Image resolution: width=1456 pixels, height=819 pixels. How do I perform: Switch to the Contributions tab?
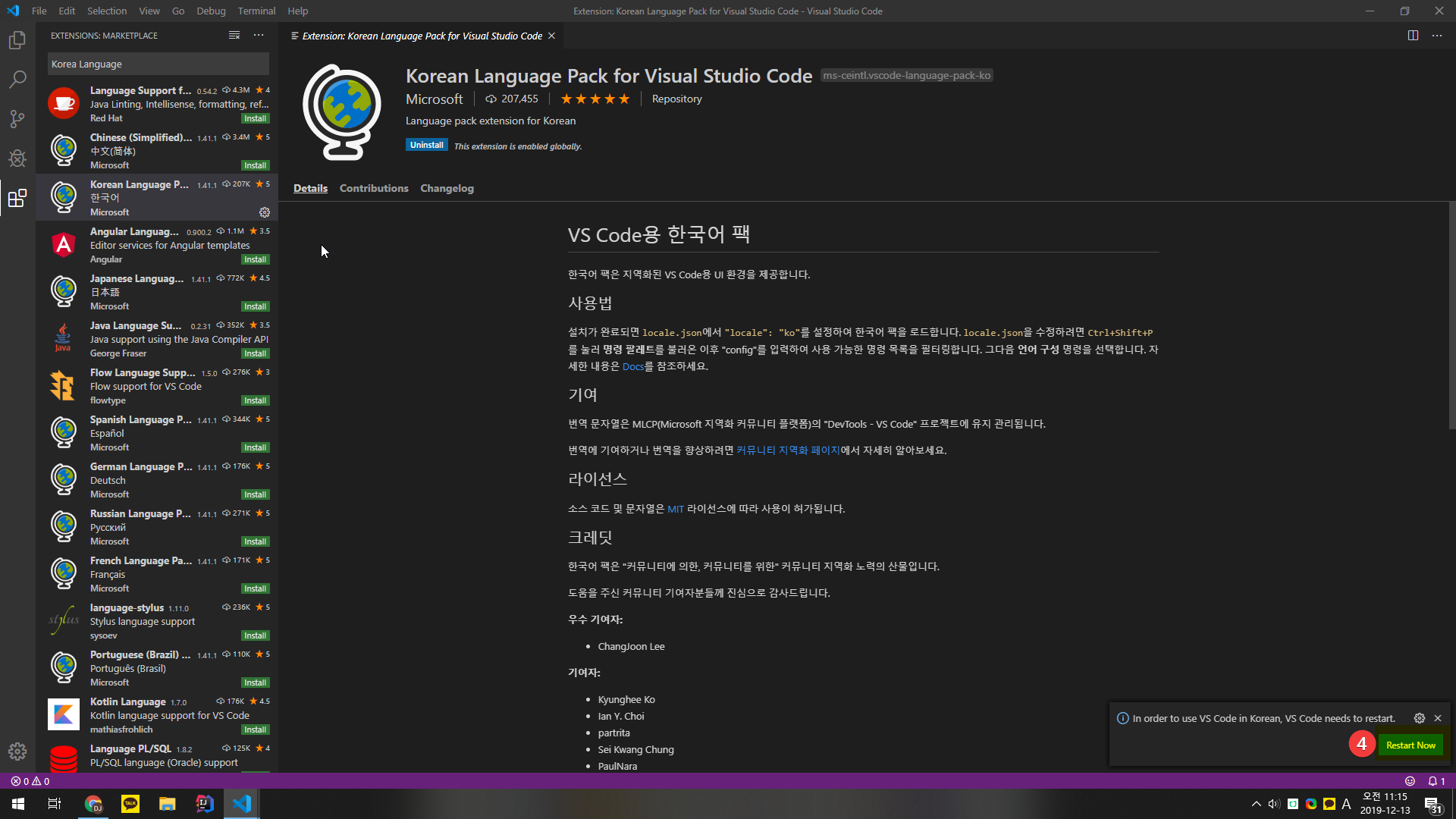374,188
